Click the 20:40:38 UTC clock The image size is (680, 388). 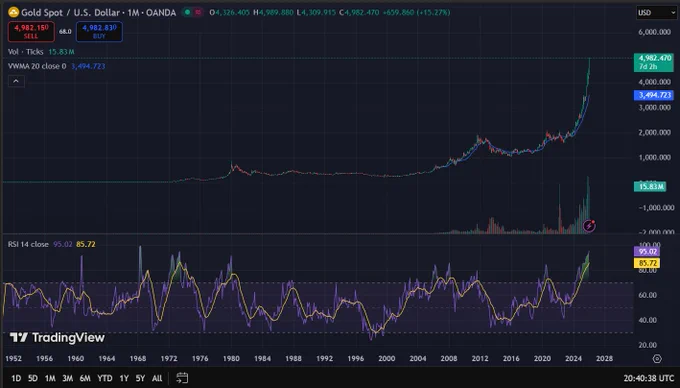[648, 378]
